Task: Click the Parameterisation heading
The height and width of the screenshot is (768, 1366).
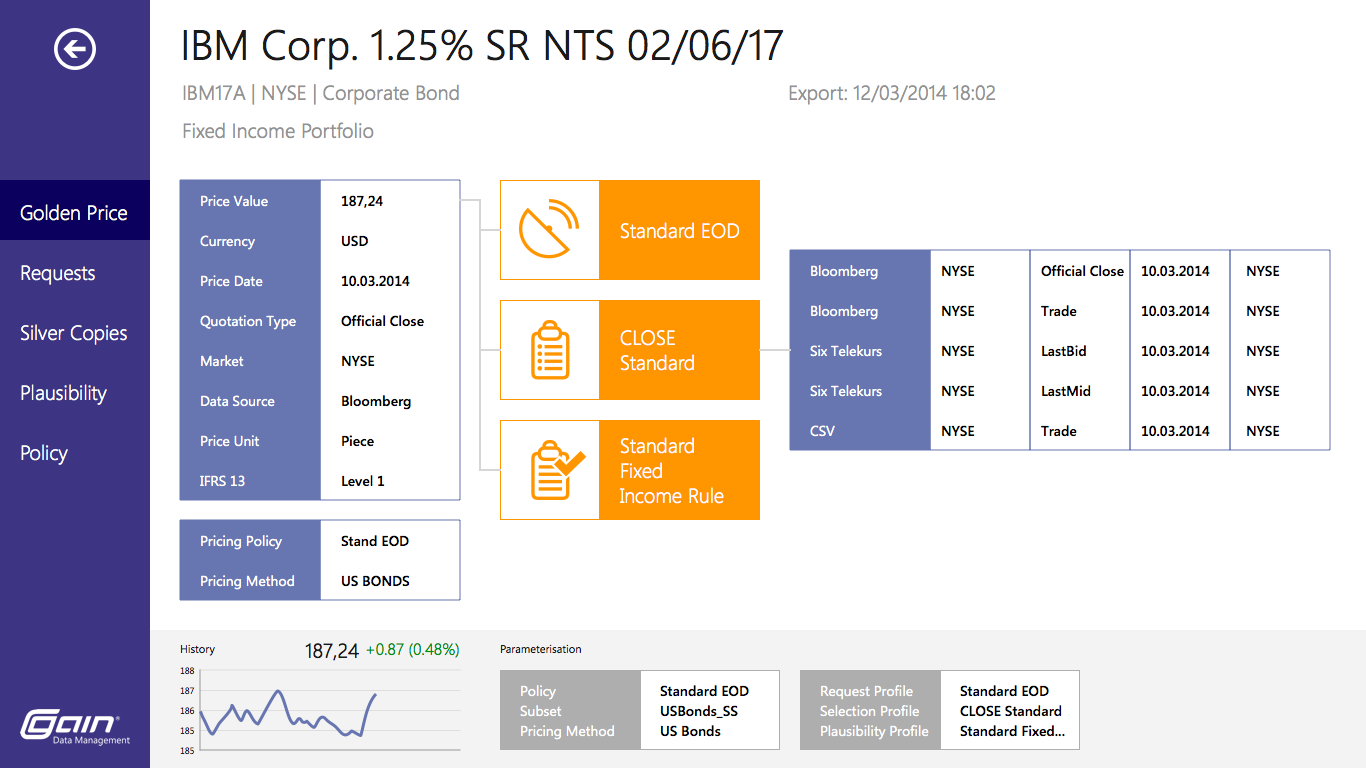Action: click(541, 649)
